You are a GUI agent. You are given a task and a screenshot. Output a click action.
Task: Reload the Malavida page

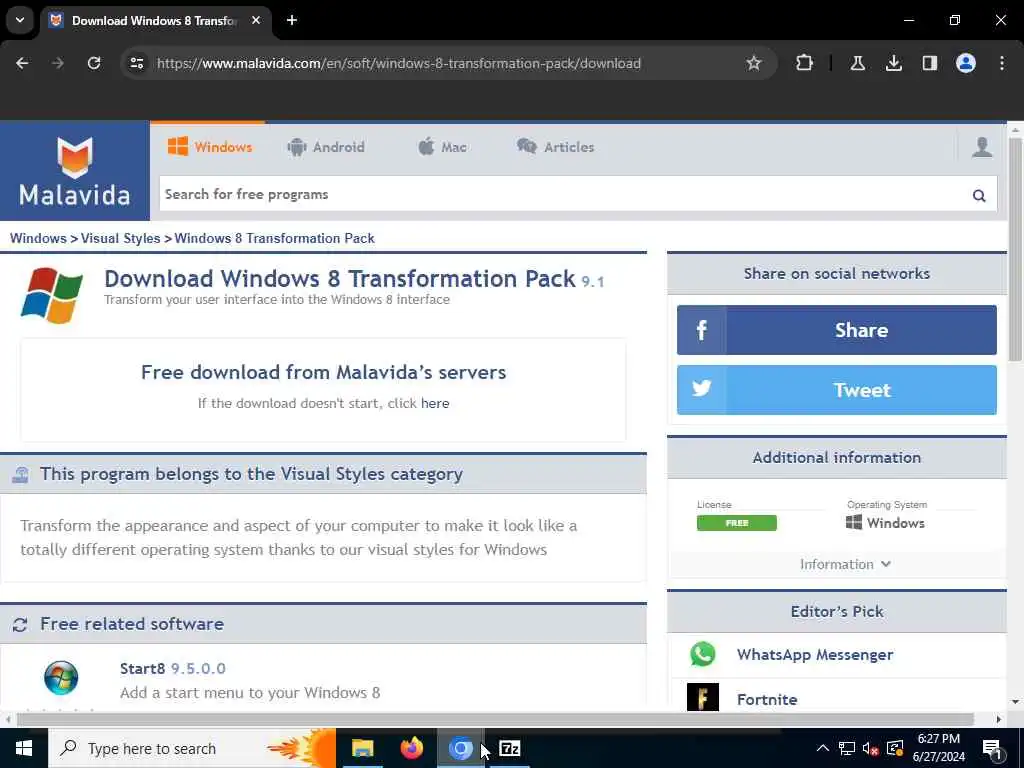(94, 63)
